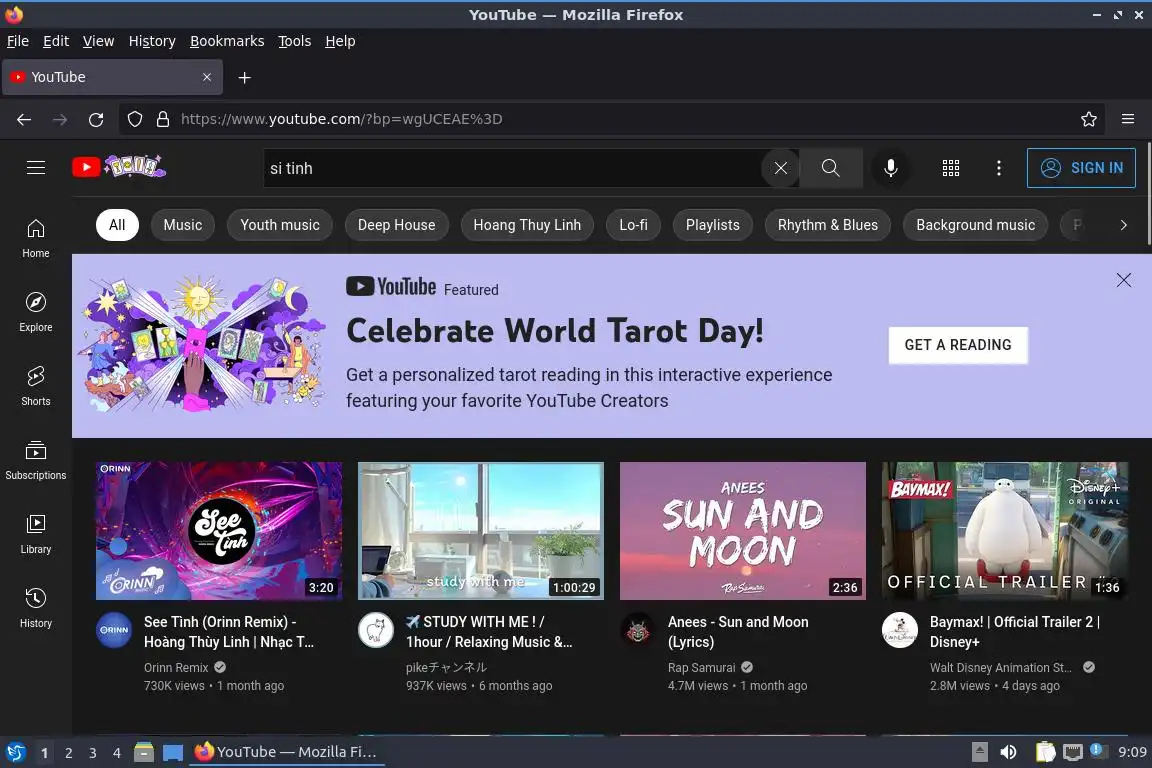The image size is (1152, 768).
Task: Open pike channel avatar
Action: tap(375, 630)
